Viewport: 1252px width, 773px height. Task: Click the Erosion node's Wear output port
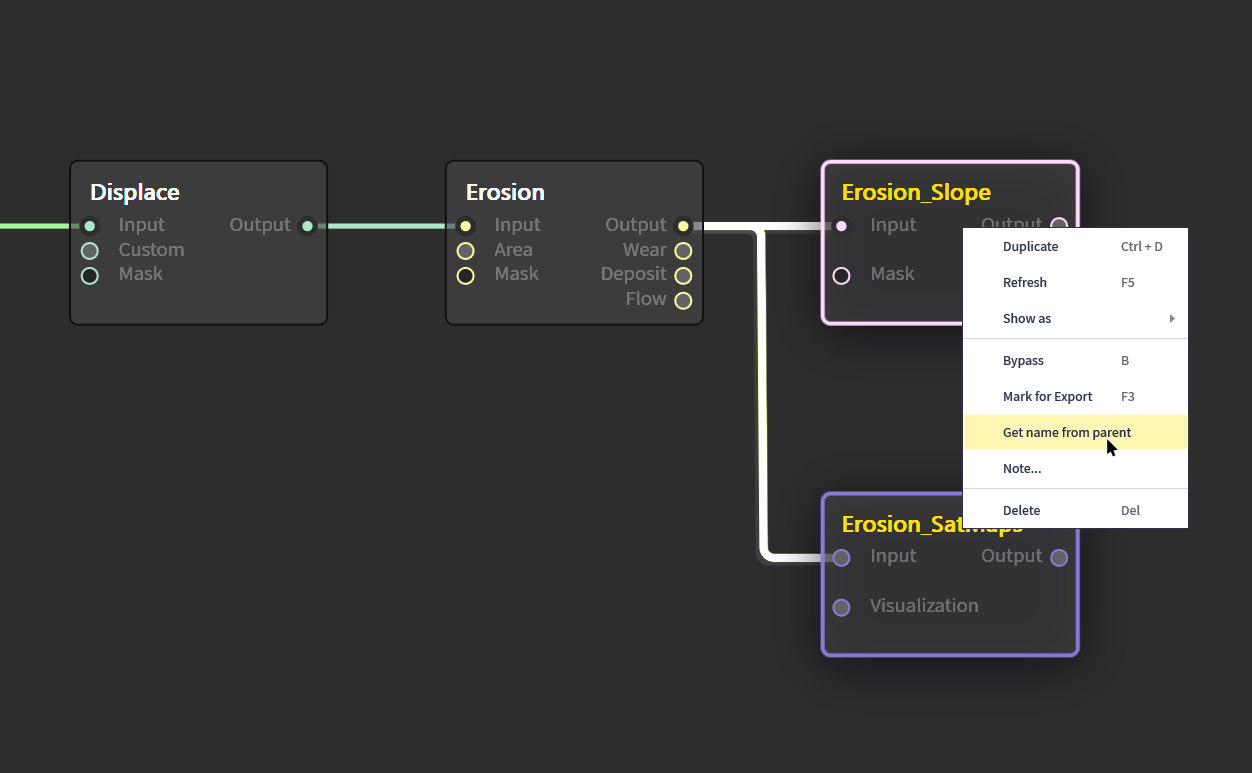point(683,251)
